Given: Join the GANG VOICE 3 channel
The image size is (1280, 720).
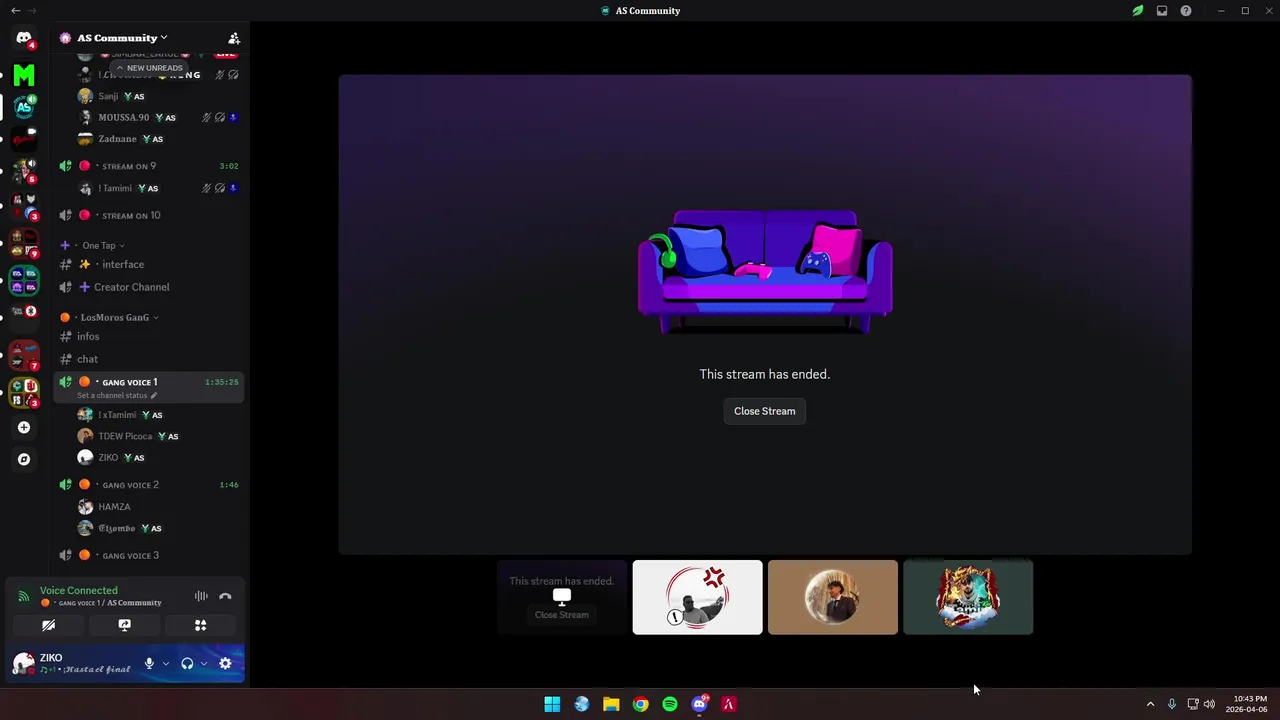Looking at the screenshot, I should coord(150,555).
